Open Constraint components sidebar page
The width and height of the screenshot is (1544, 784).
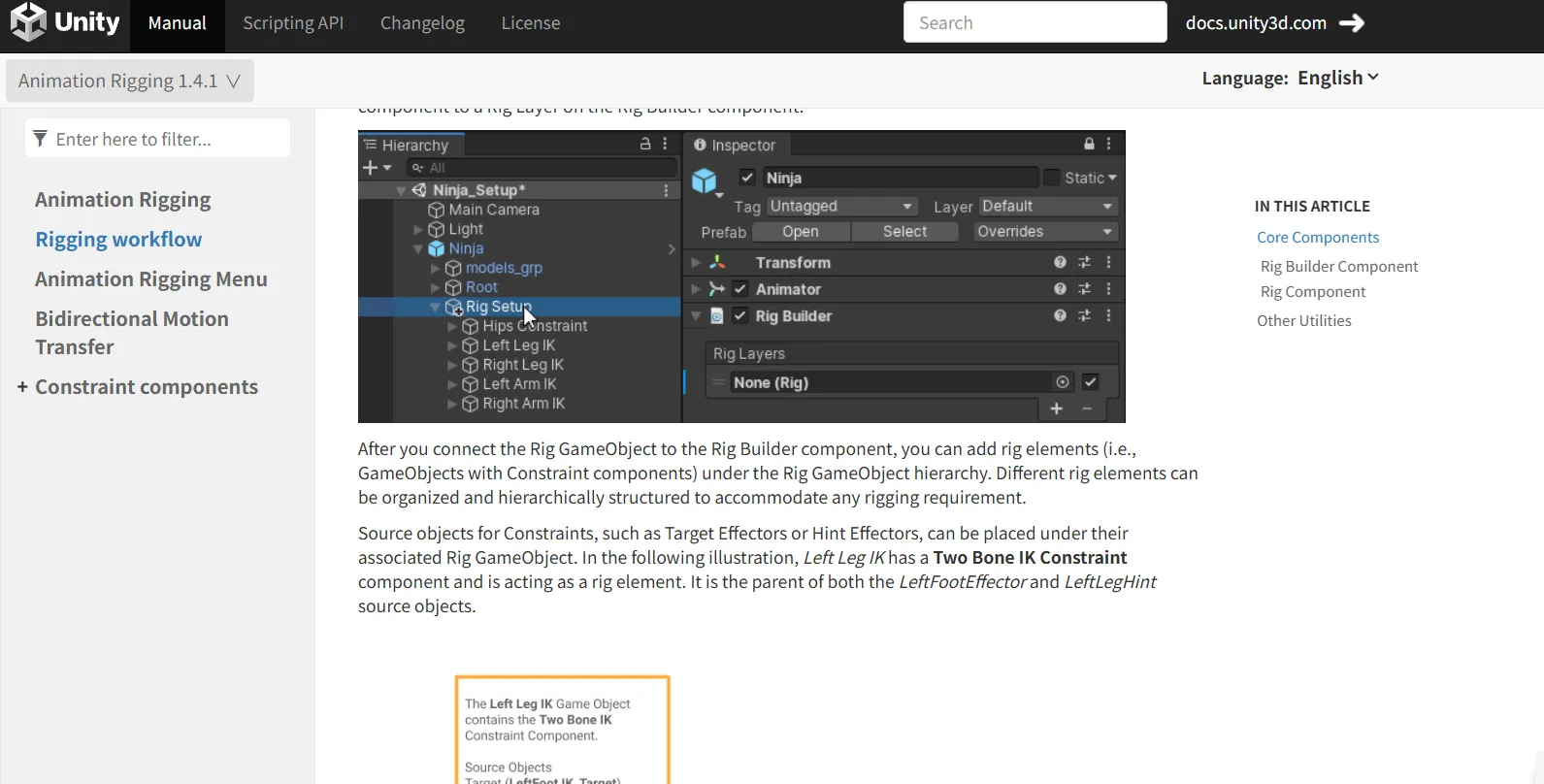pos(147,387)
